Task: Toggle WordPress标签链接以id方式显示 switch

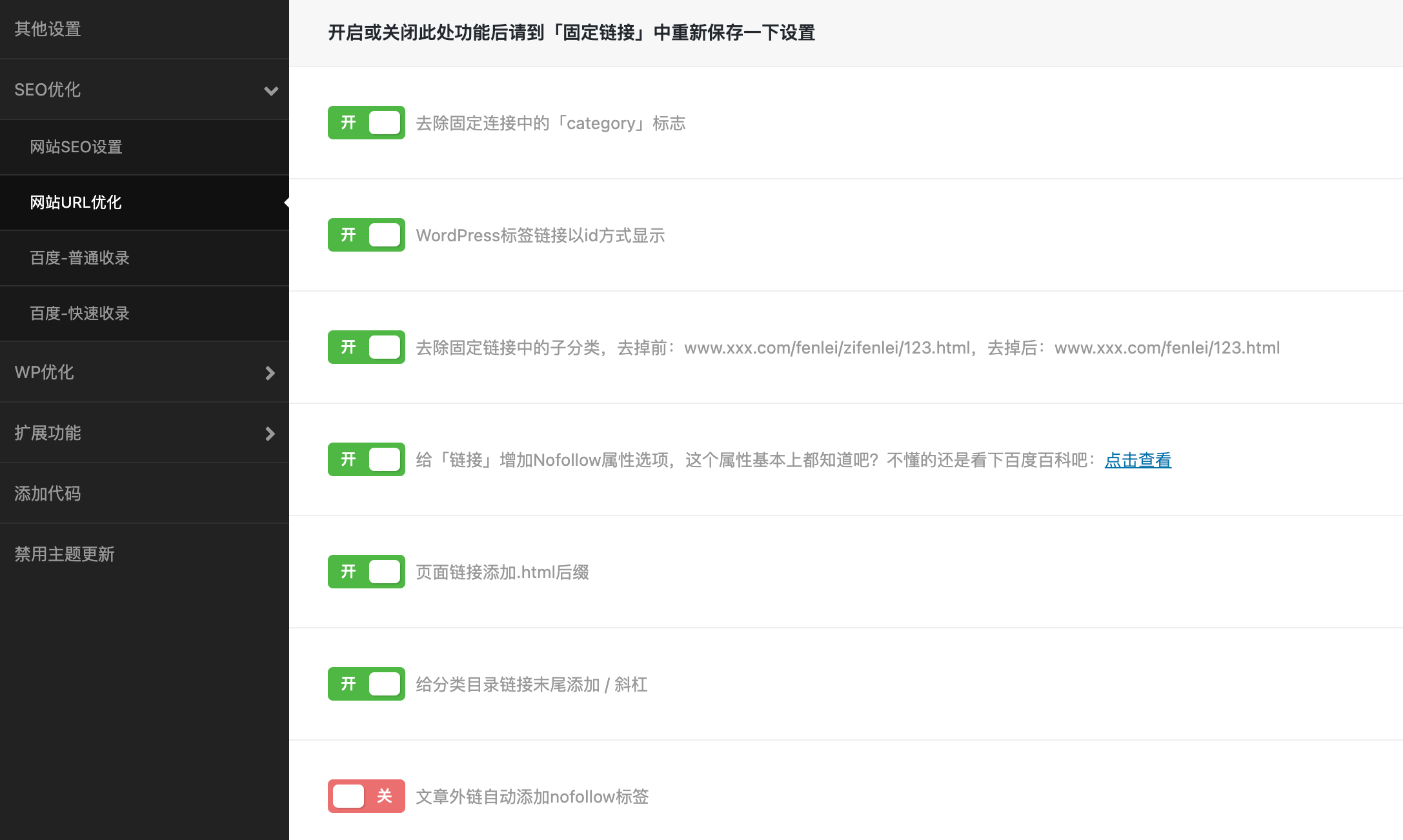Action: coord(366,235)
